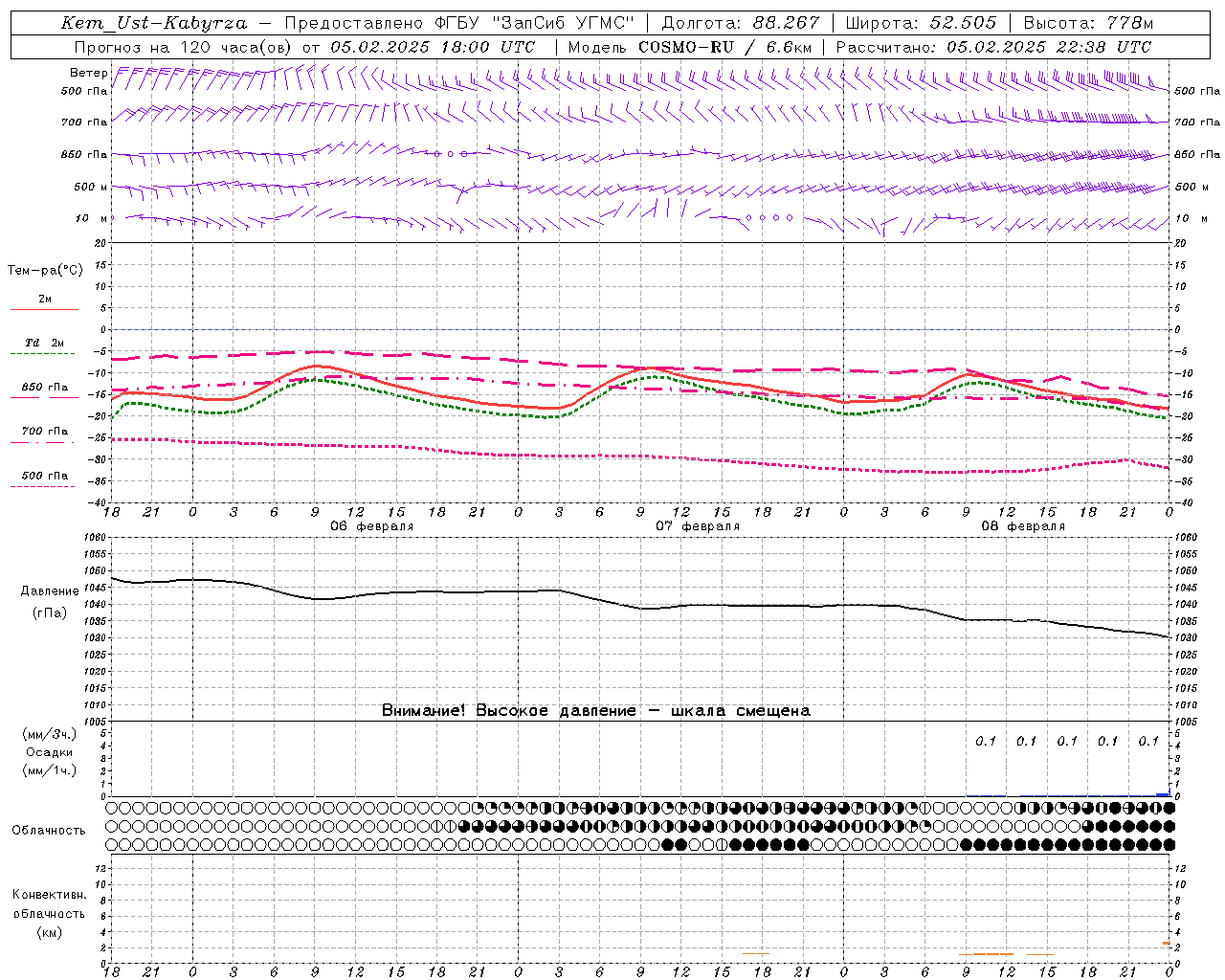Select the Давление pressure panel label

pyautogui.click(x=50, y=591)
